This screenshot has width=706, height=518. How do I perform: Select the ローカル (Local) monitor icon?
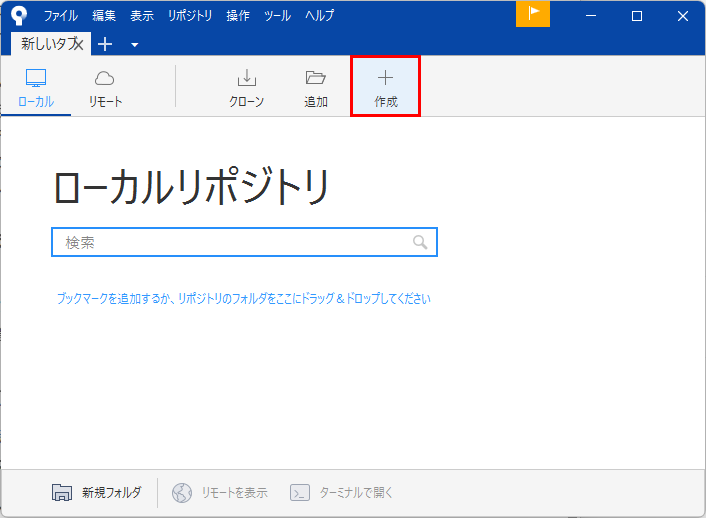pyautogui.click(x=36, y=79)
